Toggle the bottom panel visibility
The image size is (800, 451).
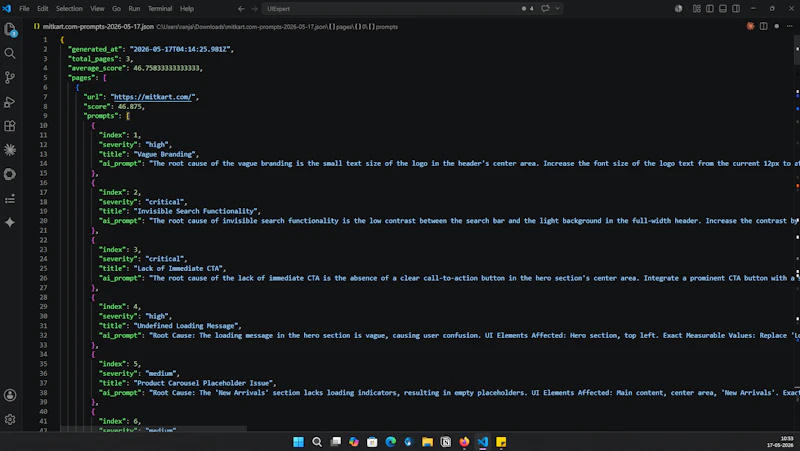[723, 9]
